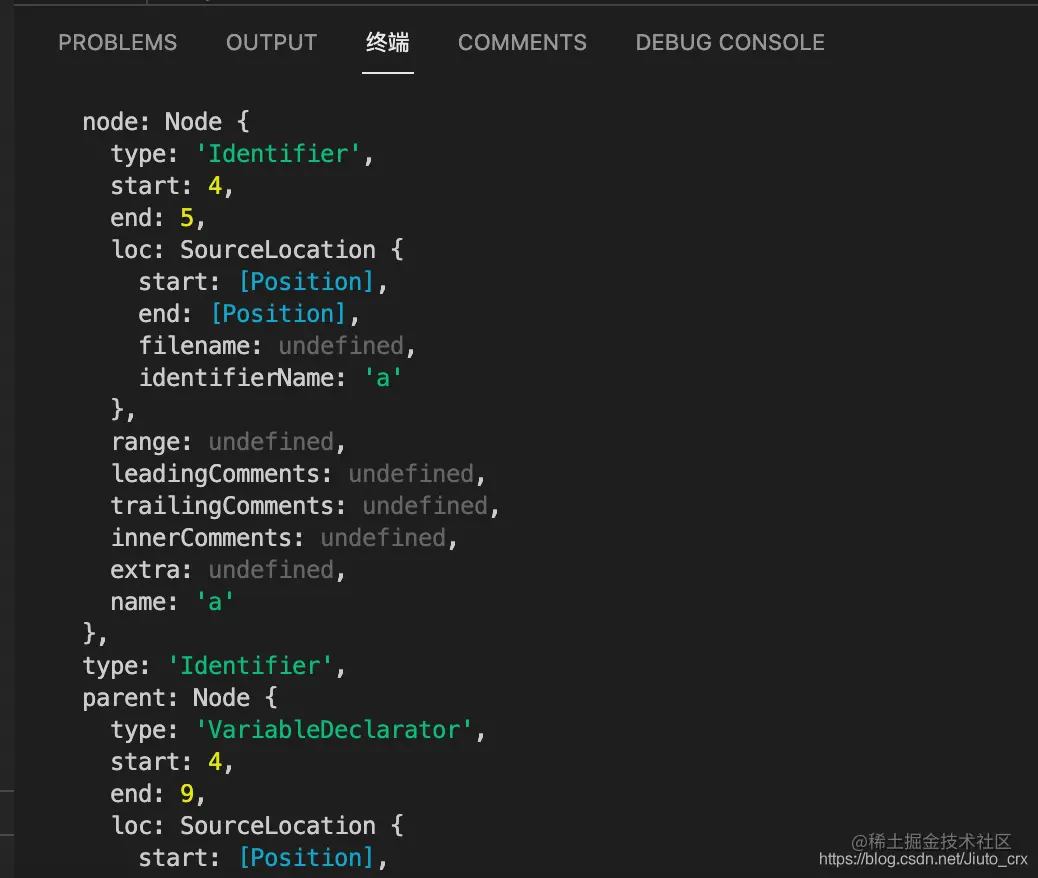The image size is (1038, 878).
Task: Select the 终端 terminal tab
Action: pyautogui.click(x=388, y=42)
